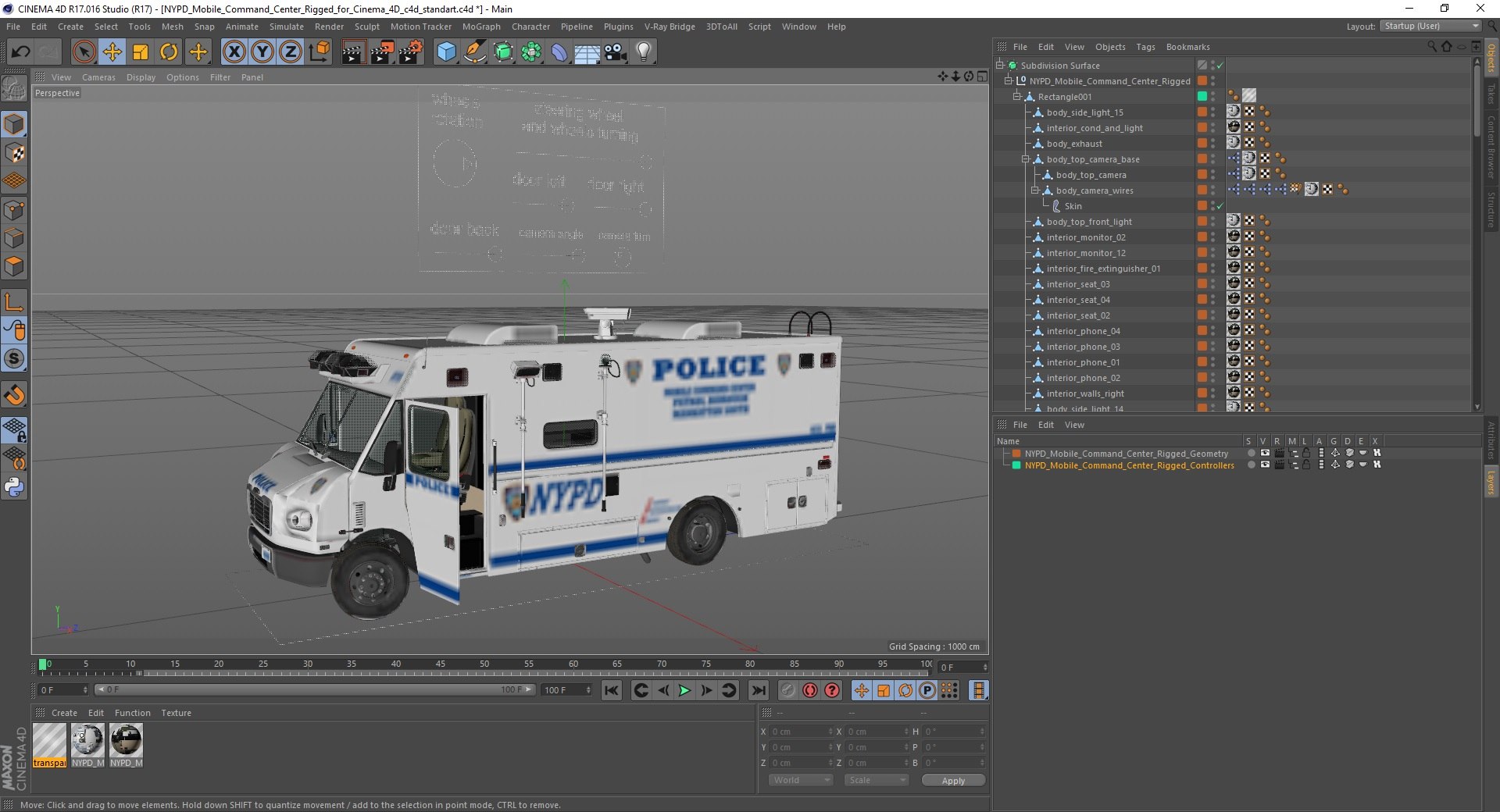This screenshot has width=1500, height=812.
Task: Open Keyframe Selection question mark icon
Action: pyautogui.click(x=832, y=690)
